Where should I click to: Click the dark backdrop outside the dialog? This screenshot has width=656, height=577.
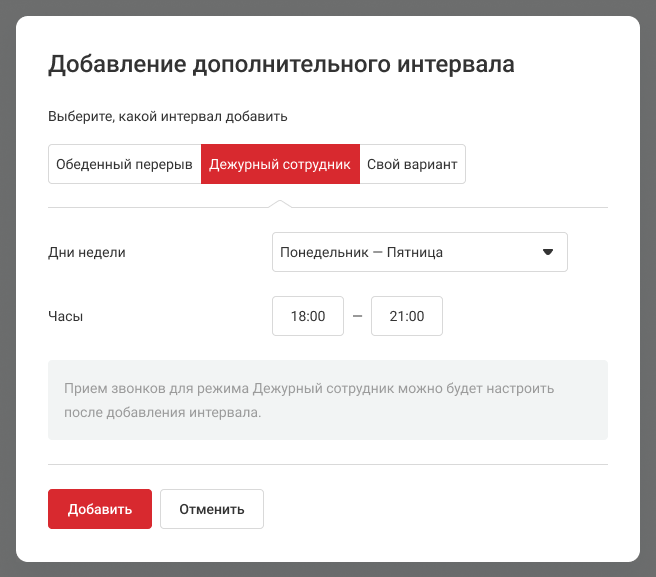pyautogui.click(x=7, y=300)
